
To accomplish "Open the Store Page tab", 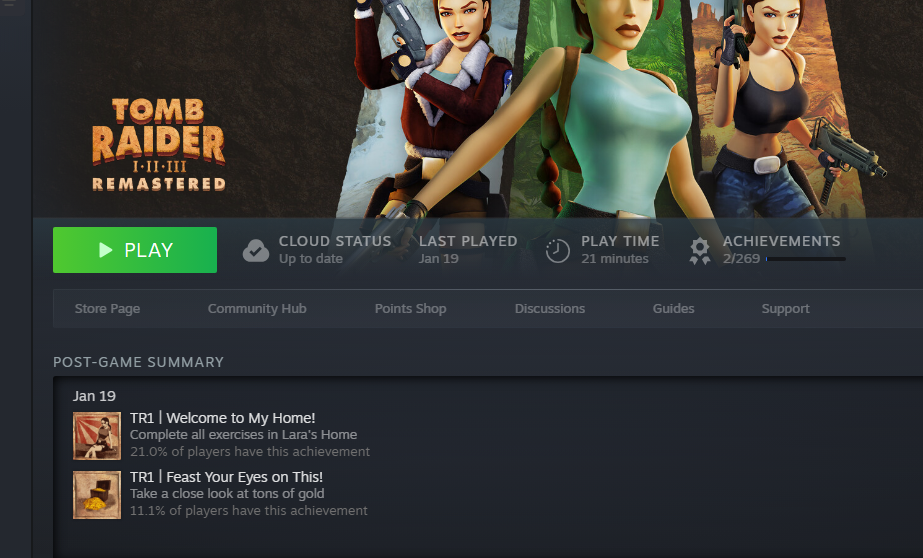I will click(107, 308).
